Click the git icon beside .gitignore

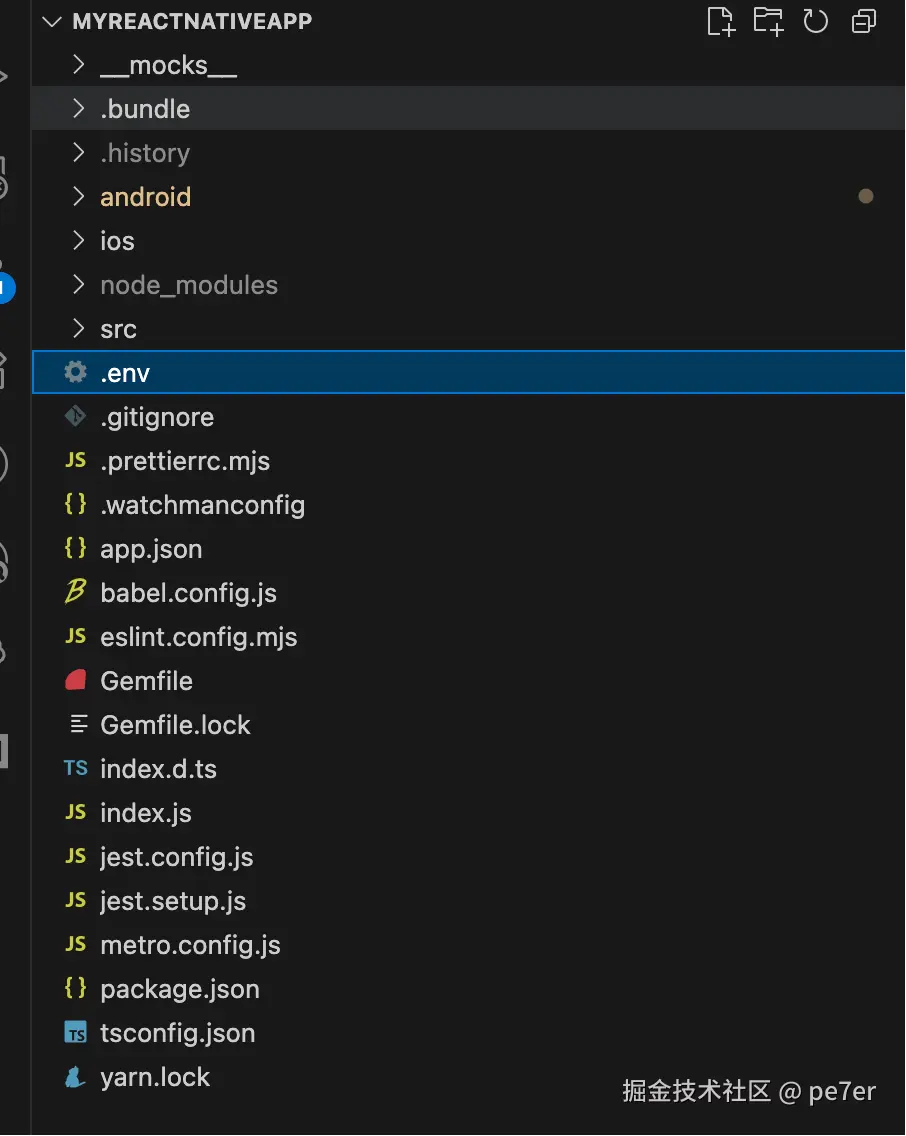(75, 417)
